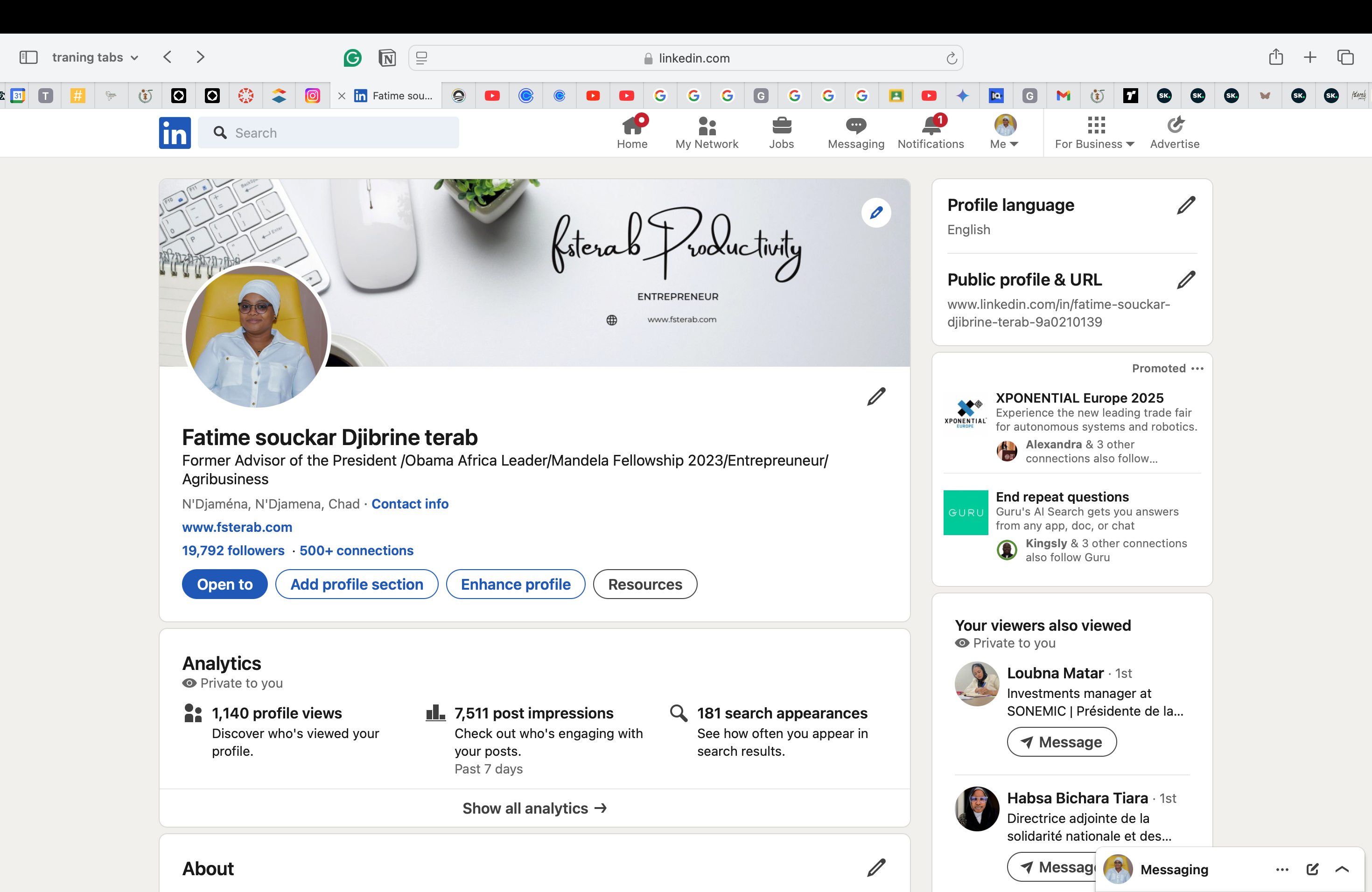Edit Profile language pencil icon
The image size is (1372, 892).
pyautogui.click(x=1186, y=204)
